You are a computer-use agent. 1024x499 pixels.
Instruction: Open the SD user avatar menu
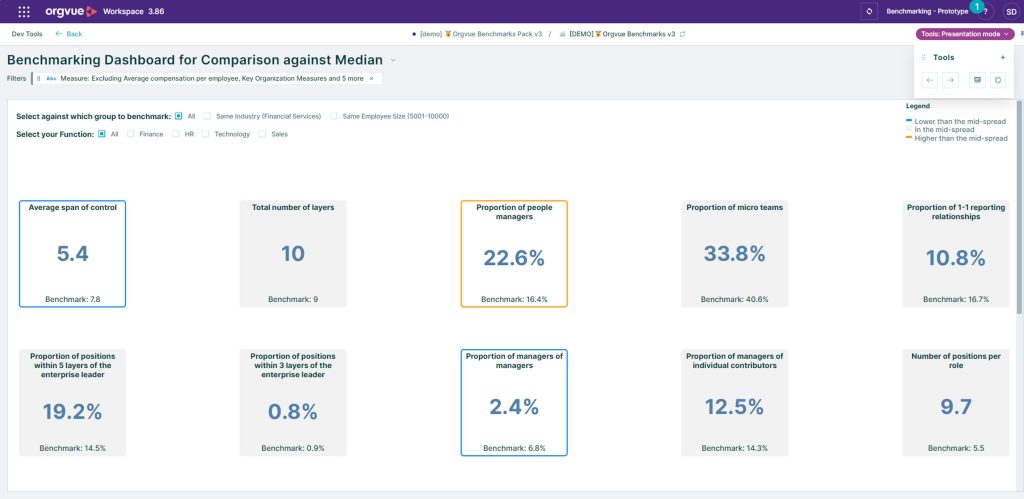[1010, 11]
